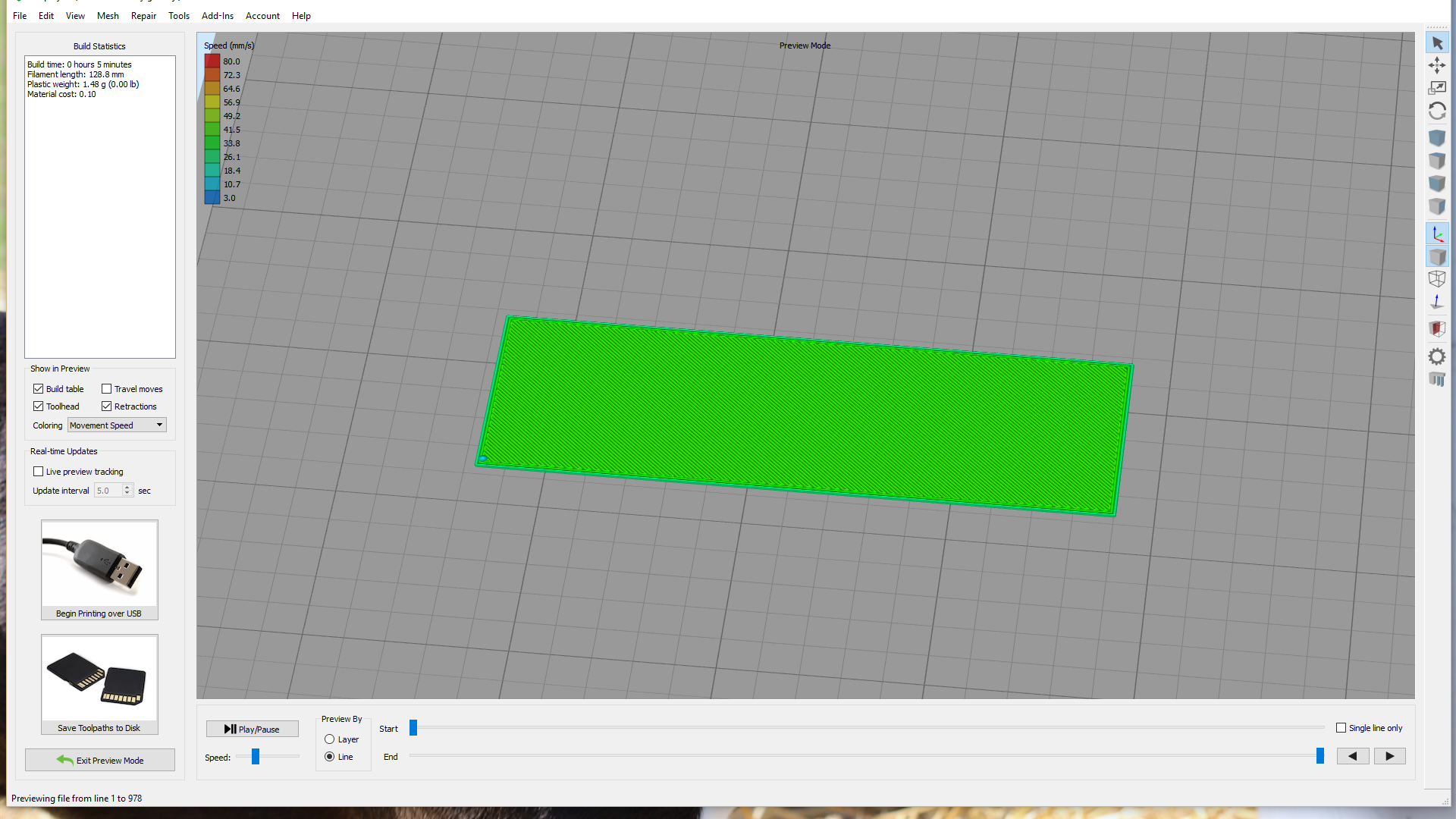Switch Preview By to Layer radio button
This screenshot has height=819, width=1456.
(x=329, y=738)
